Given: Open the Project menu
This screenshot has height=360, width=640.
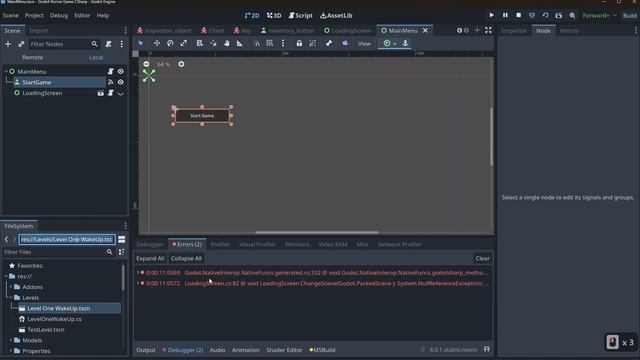Looking at the screenshot, I should (x=34, y=16).
